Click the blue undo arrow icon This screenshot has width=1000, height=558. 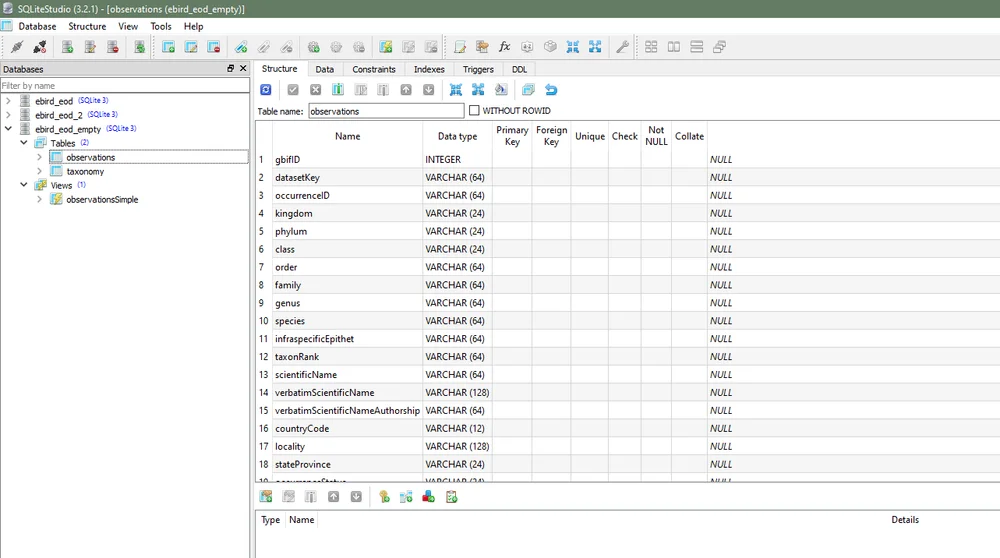[551, 90]
